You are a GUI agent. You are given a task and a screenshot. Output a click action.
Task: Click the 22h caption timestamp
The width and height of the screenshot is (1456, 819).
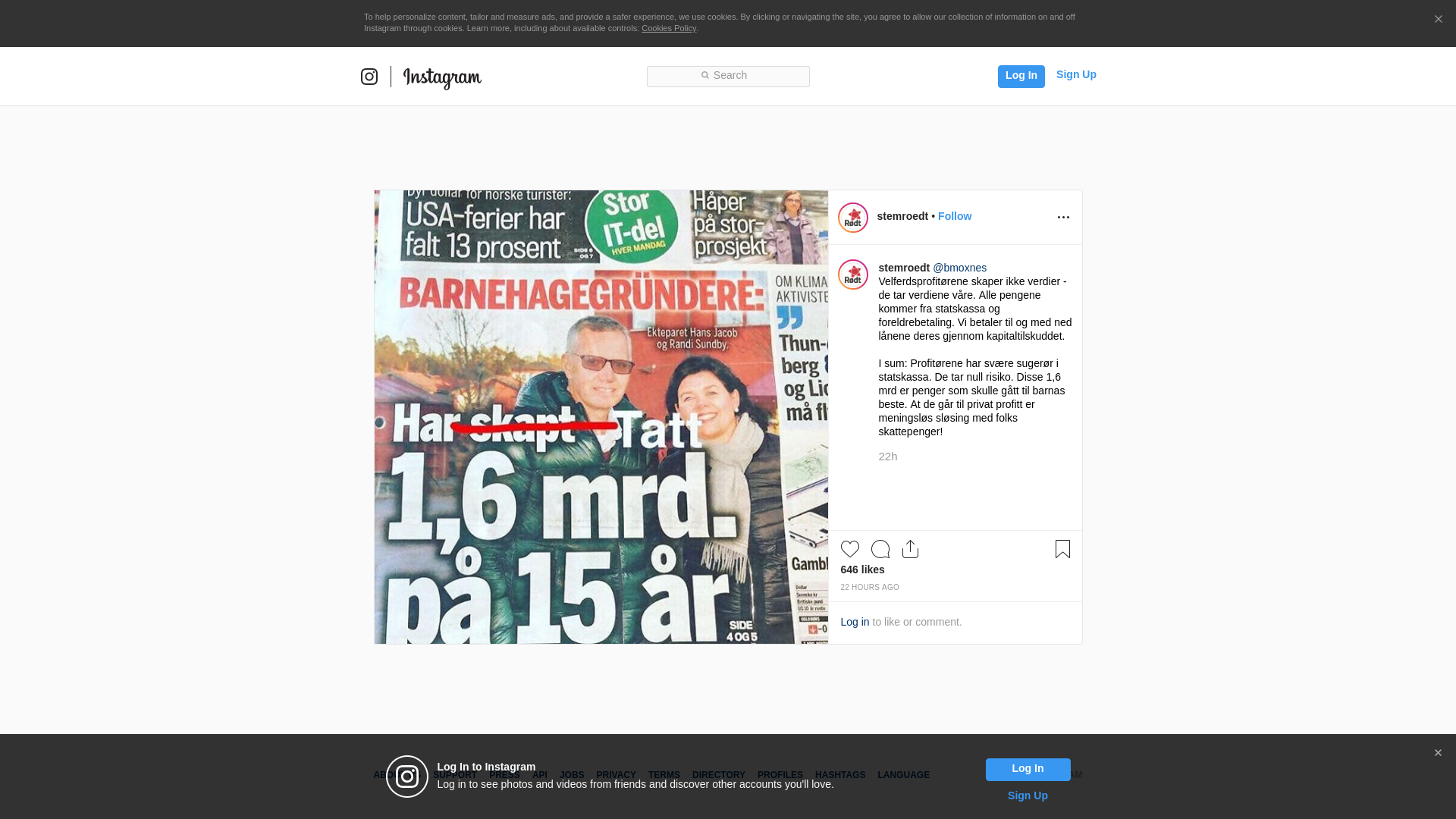point(888,456)
